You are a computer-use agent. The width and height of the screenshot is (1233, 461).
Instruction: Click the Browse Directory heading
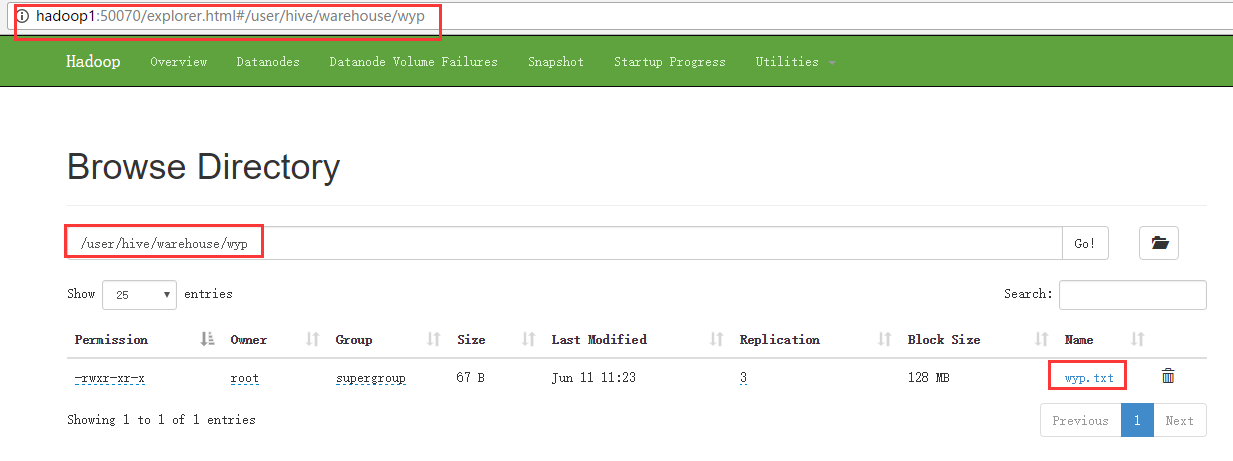coord(203,166)
